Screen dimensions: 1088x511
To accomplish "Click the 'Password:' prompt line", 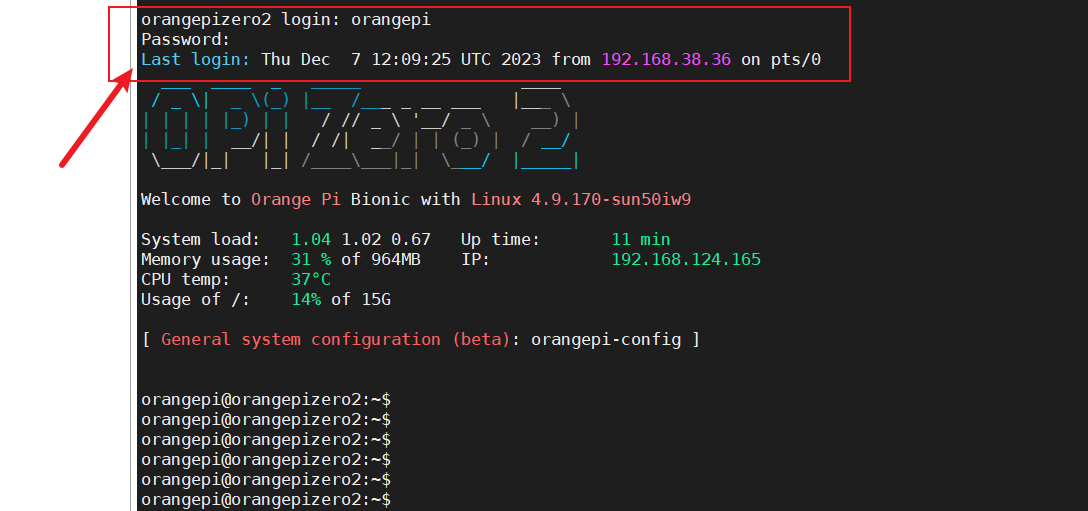I will point(185,40).
